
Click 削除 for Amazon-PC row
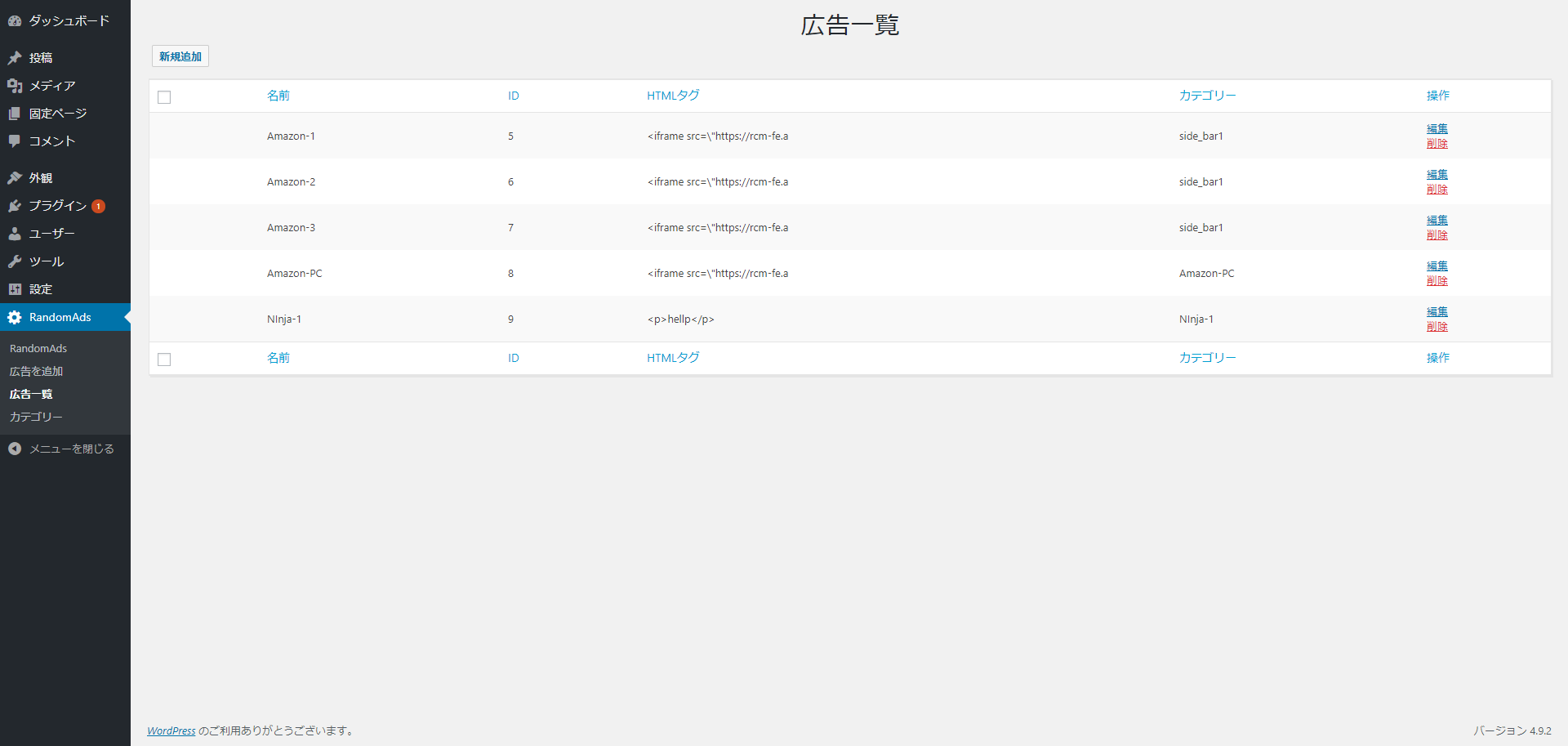tap(1437, 280)
